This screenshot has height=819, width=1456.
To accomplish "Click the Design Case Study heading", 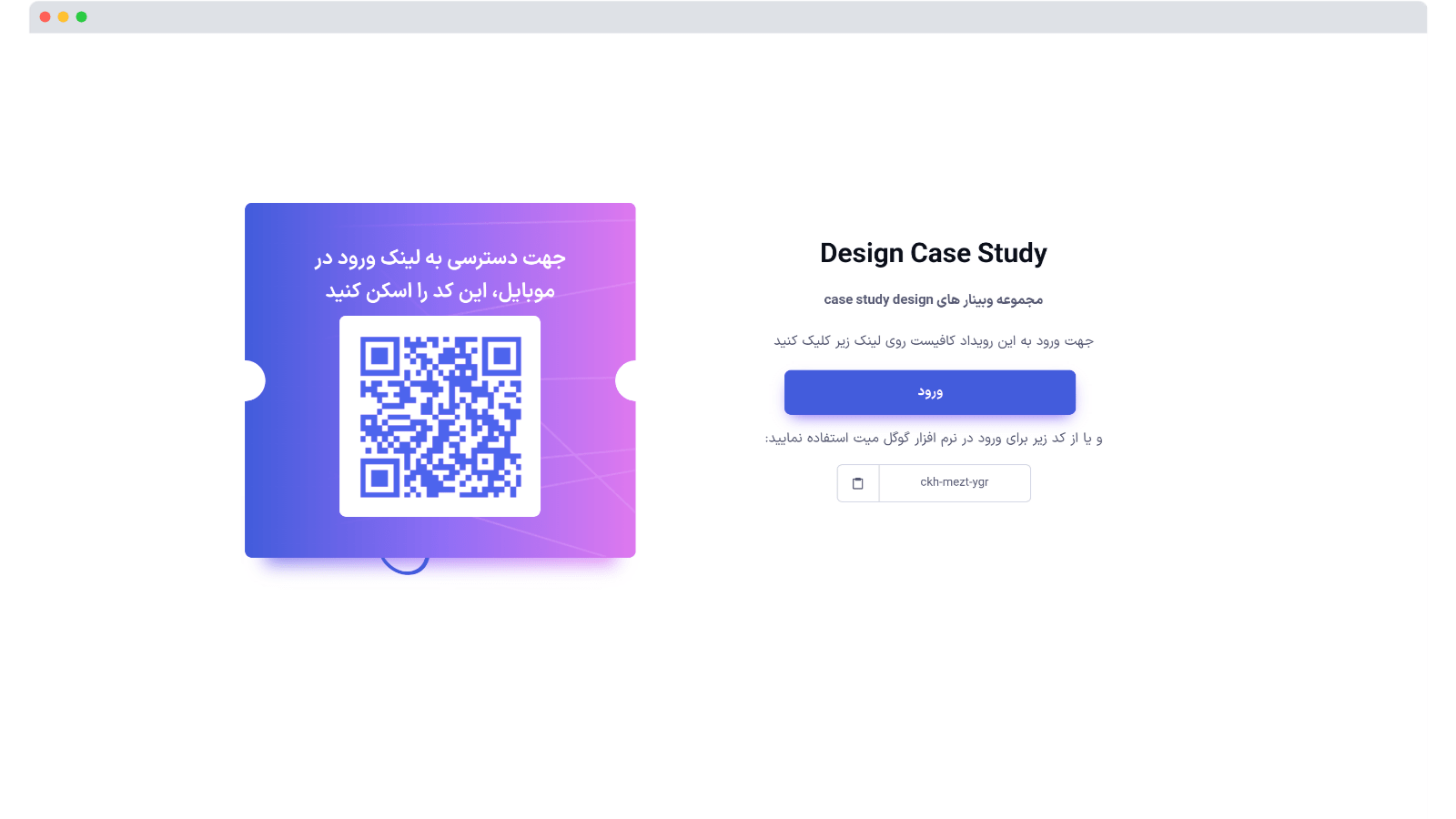I will (x=933, y=253).
